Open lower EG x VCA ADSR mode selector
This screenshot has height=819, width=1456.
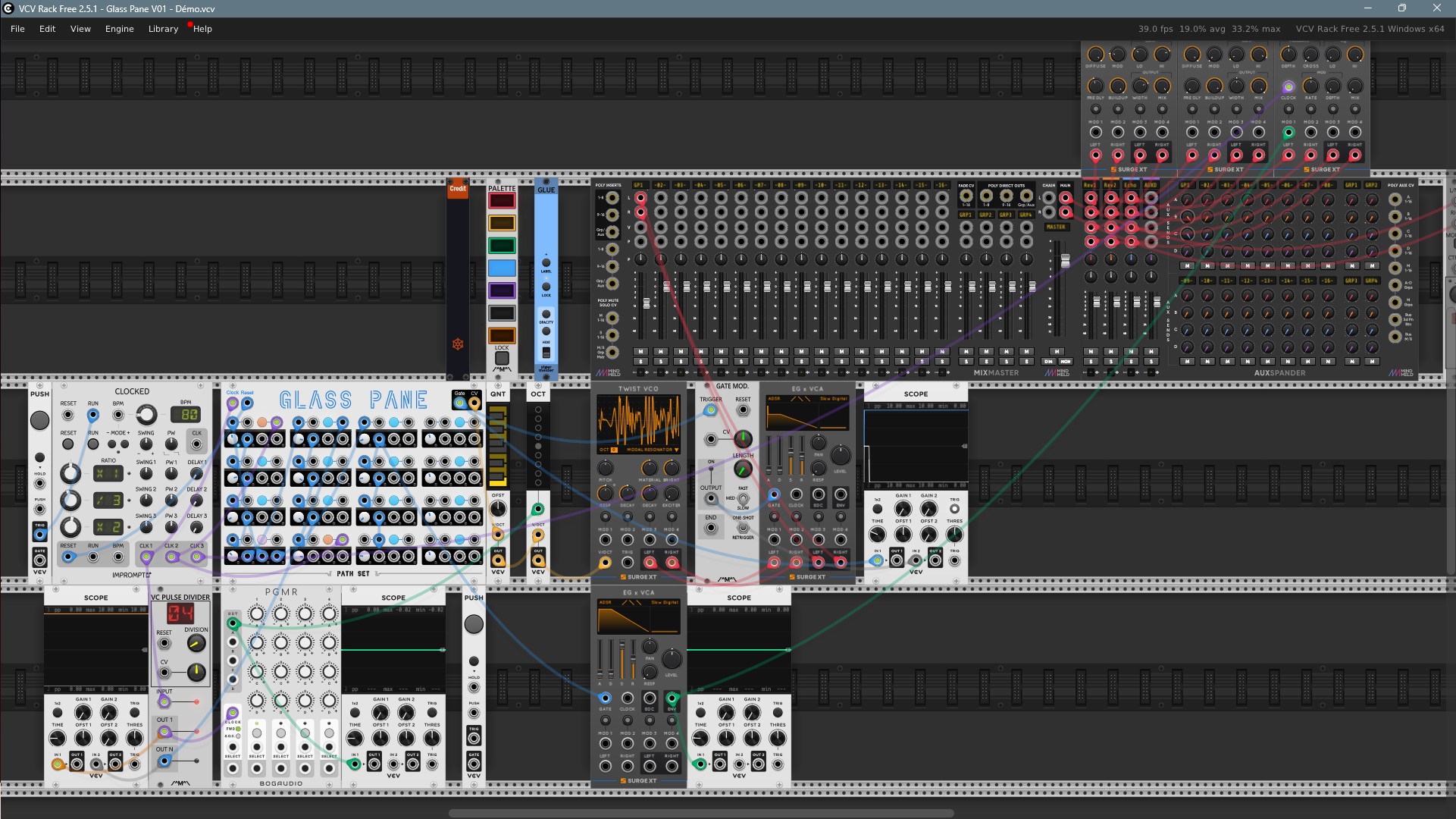pyautogui.click(x=605, y=603)
